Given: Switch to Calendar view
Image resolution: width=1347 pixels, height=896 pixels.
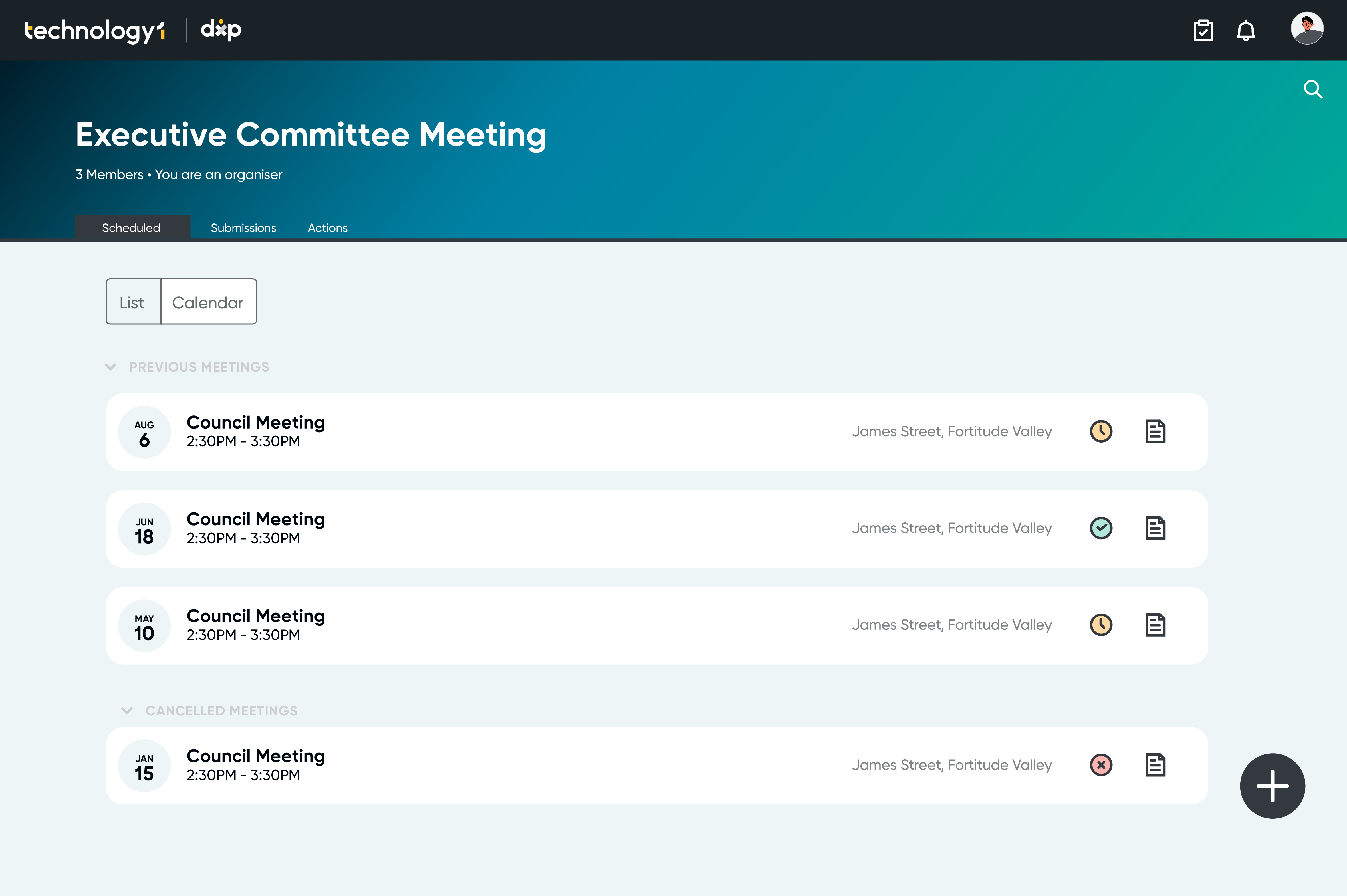Looking at the screenshot, I should click(x=209, y=302).
